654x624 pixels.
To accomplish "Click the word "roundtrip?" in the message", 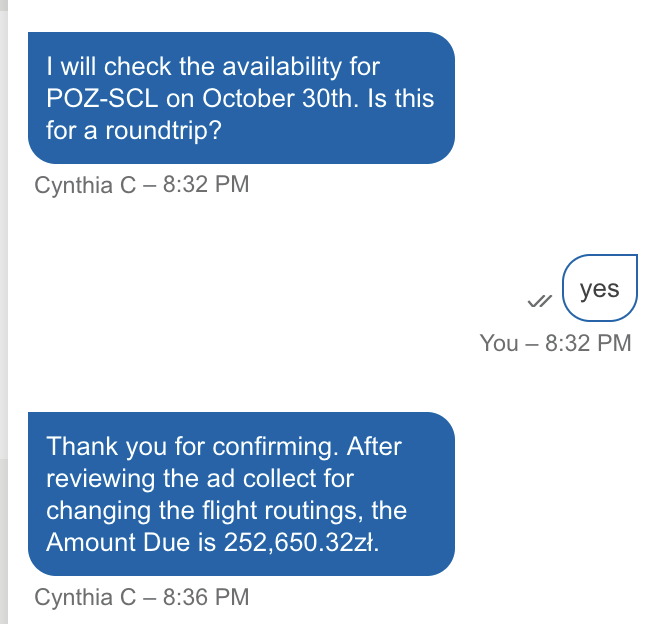I will pyautogui.click(x=163, y=131).
